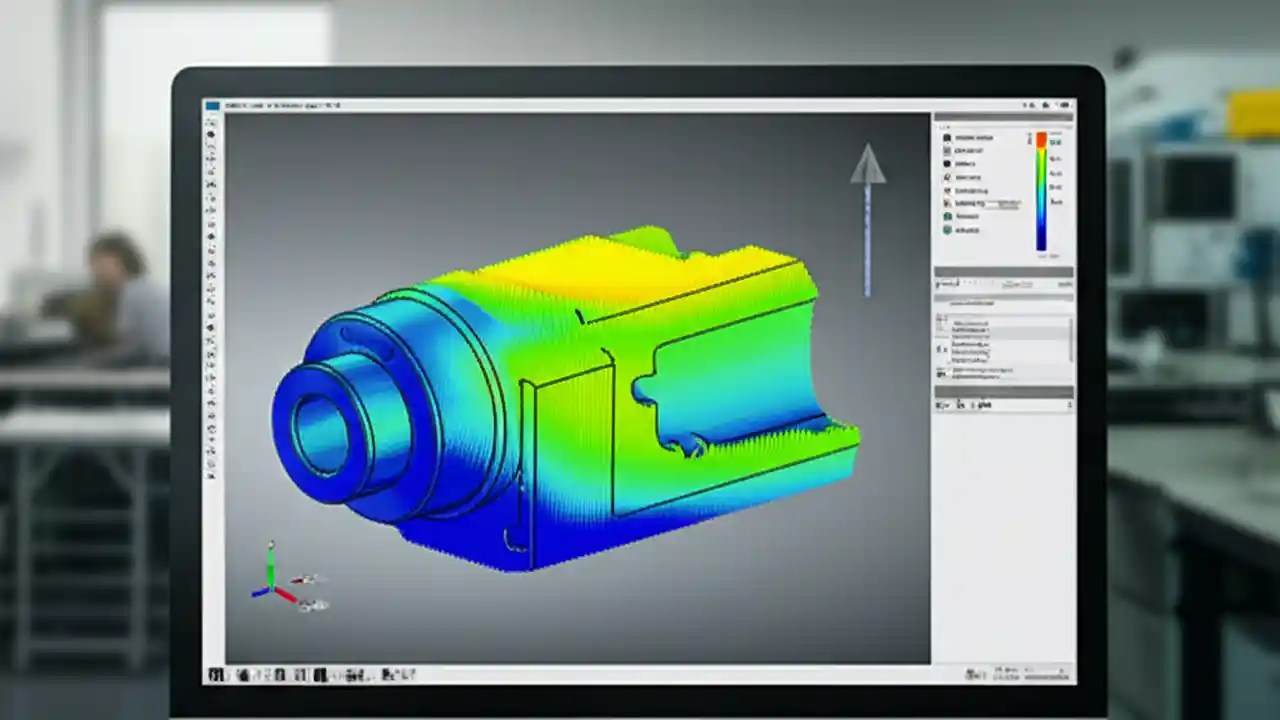The height and width of the screenshot is (720, 1280).
Task: Click the highlighted text link in the panel list
Action: click(972, 303)
